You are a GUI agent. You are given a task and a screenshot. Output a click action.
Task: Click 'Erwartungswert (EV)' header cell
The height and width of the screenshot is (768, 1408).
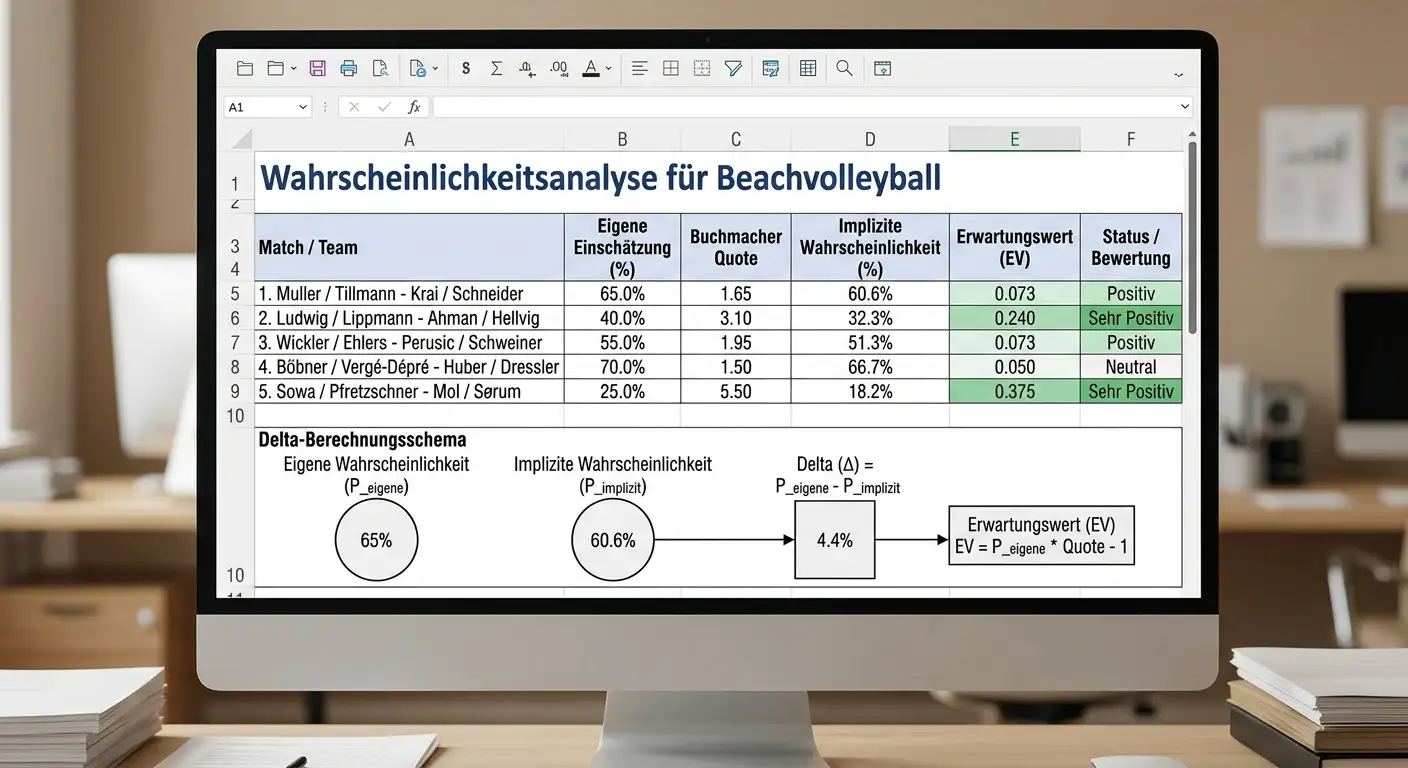point(1014,247)
